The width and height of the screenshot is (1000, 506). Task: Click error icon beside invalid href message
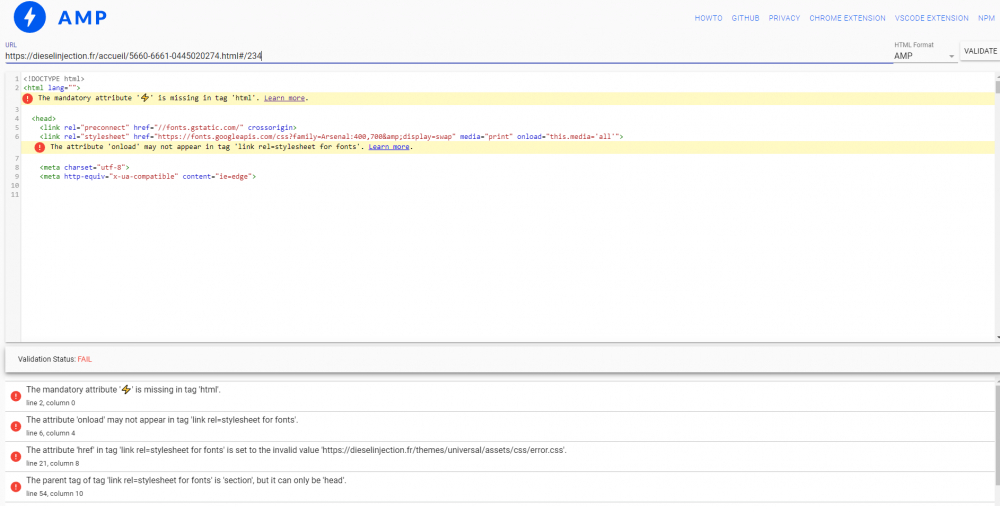pos(16,456)
